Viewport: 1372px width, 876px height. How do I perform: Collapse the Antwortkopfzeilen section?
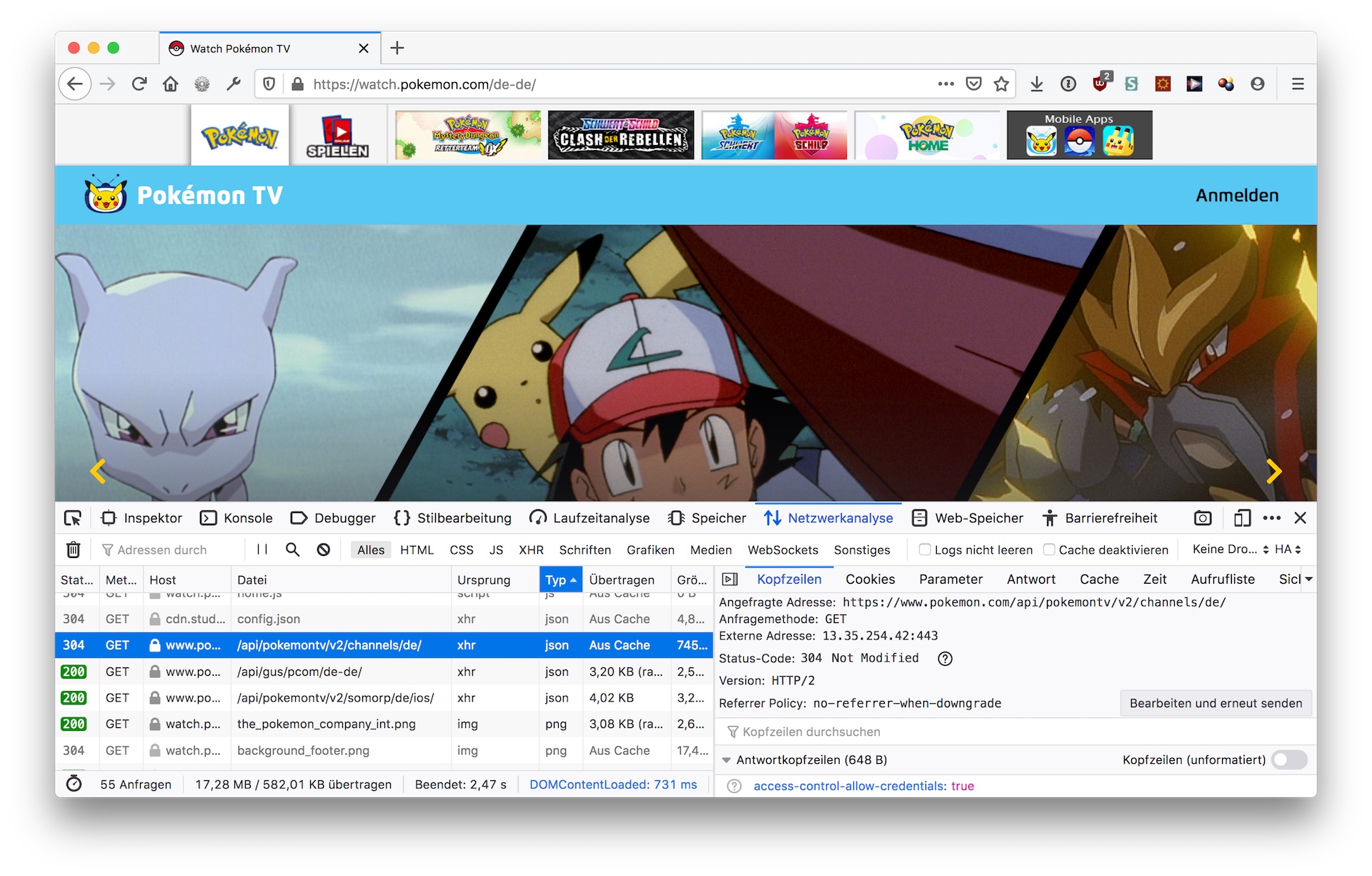pyautogui.click(x=727, y=760)
